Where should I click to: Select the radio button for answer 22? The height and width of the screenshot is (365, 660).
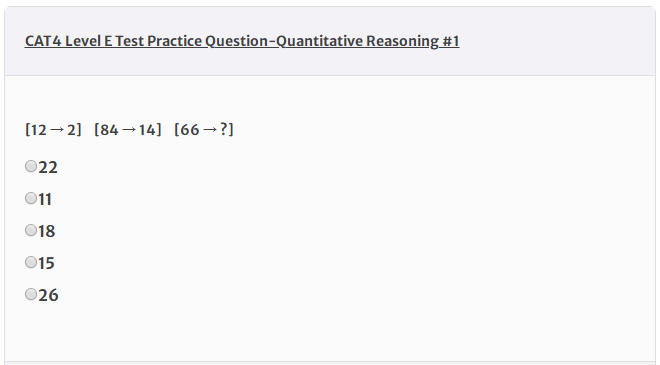(x=31, y=166)
